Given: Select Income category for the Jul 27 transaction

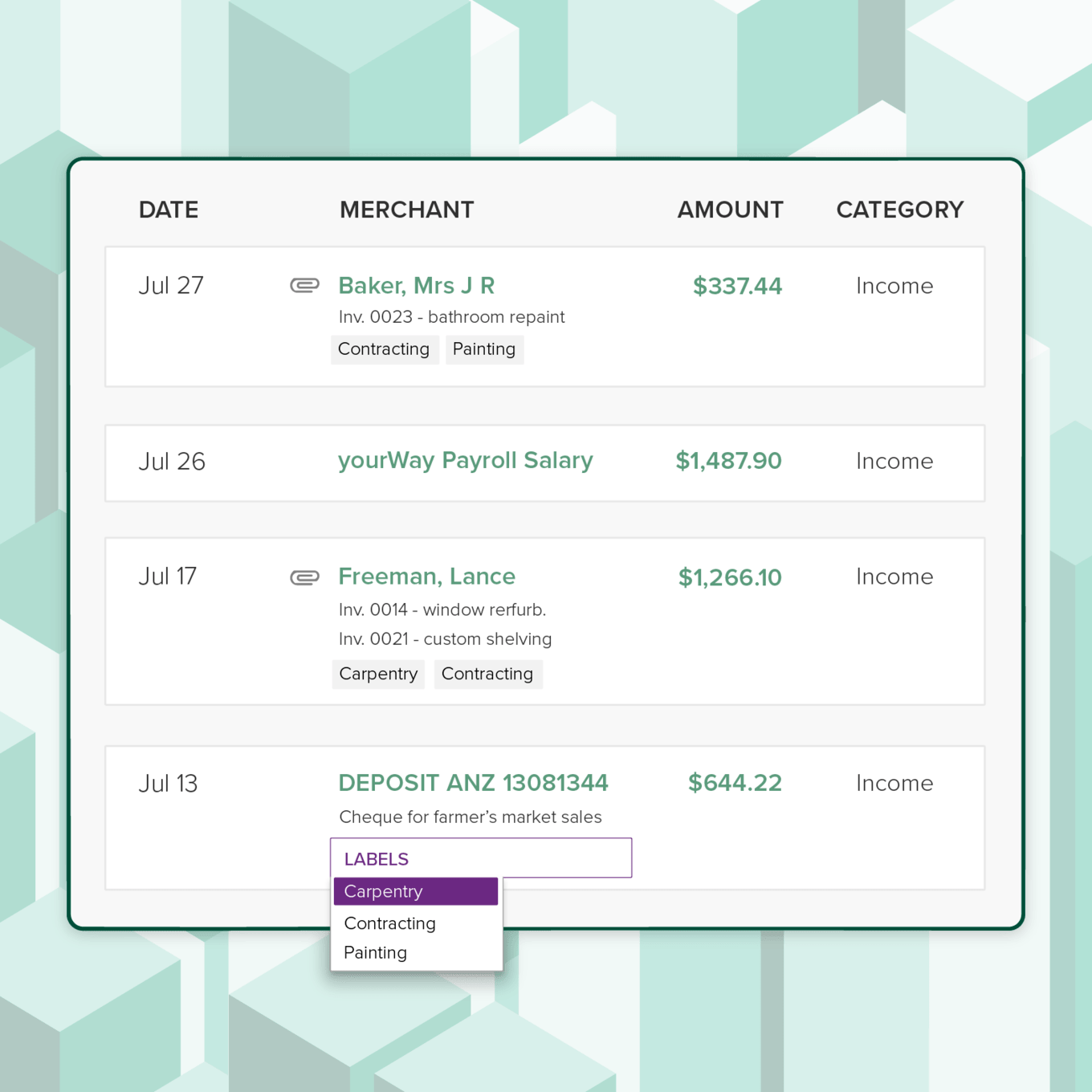Looking at the screenshot, I should pos(894,285).
